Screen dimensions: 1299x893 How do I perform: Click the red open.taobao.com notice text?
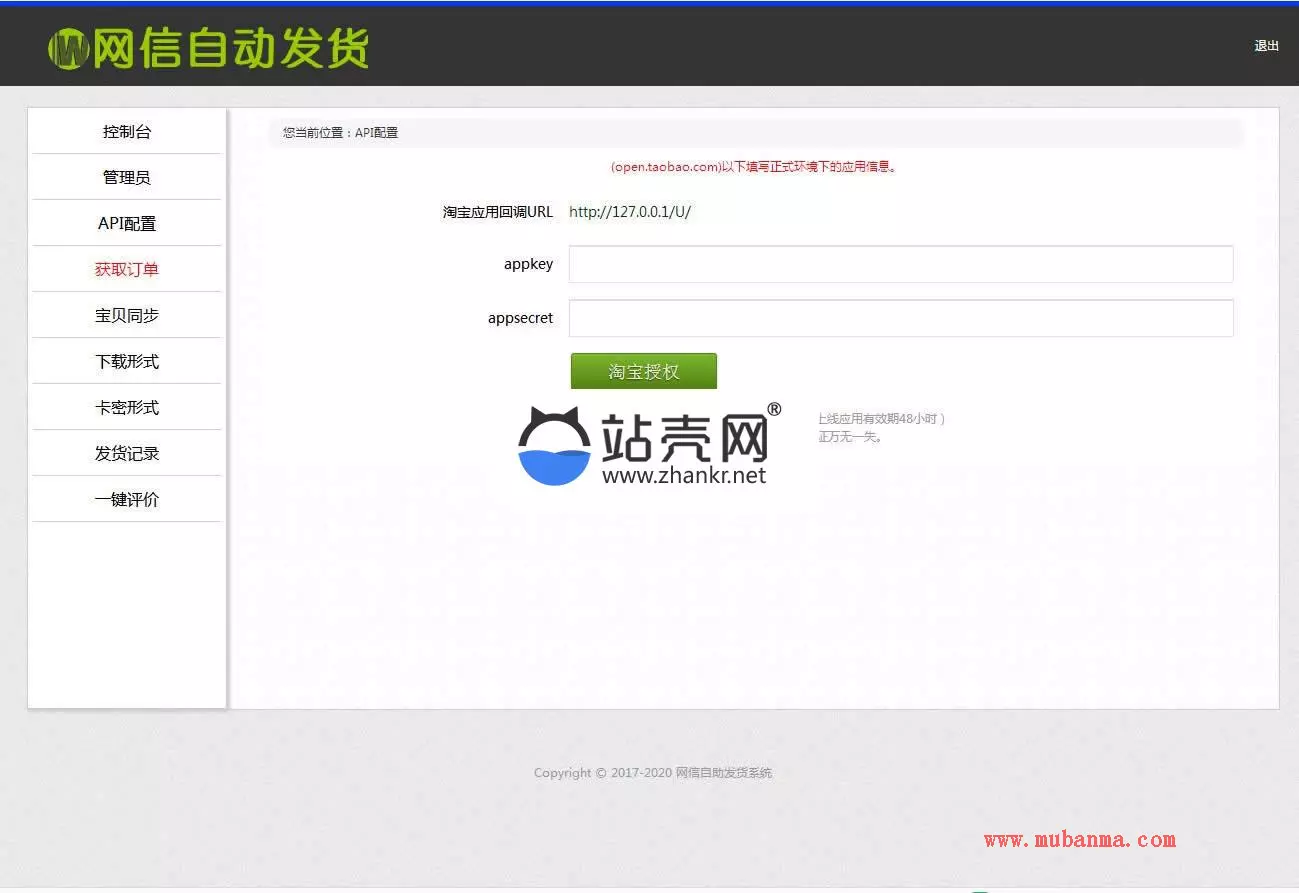point(755,167)
